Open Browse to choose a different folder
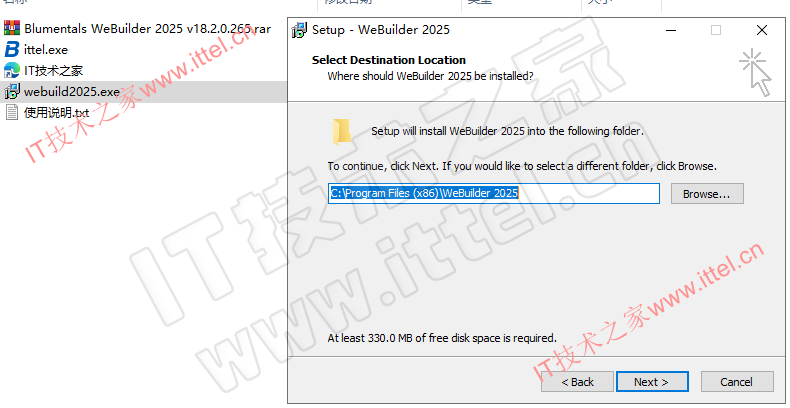The image size is (790, 408). pyautogui.click(x=707, y=194)
